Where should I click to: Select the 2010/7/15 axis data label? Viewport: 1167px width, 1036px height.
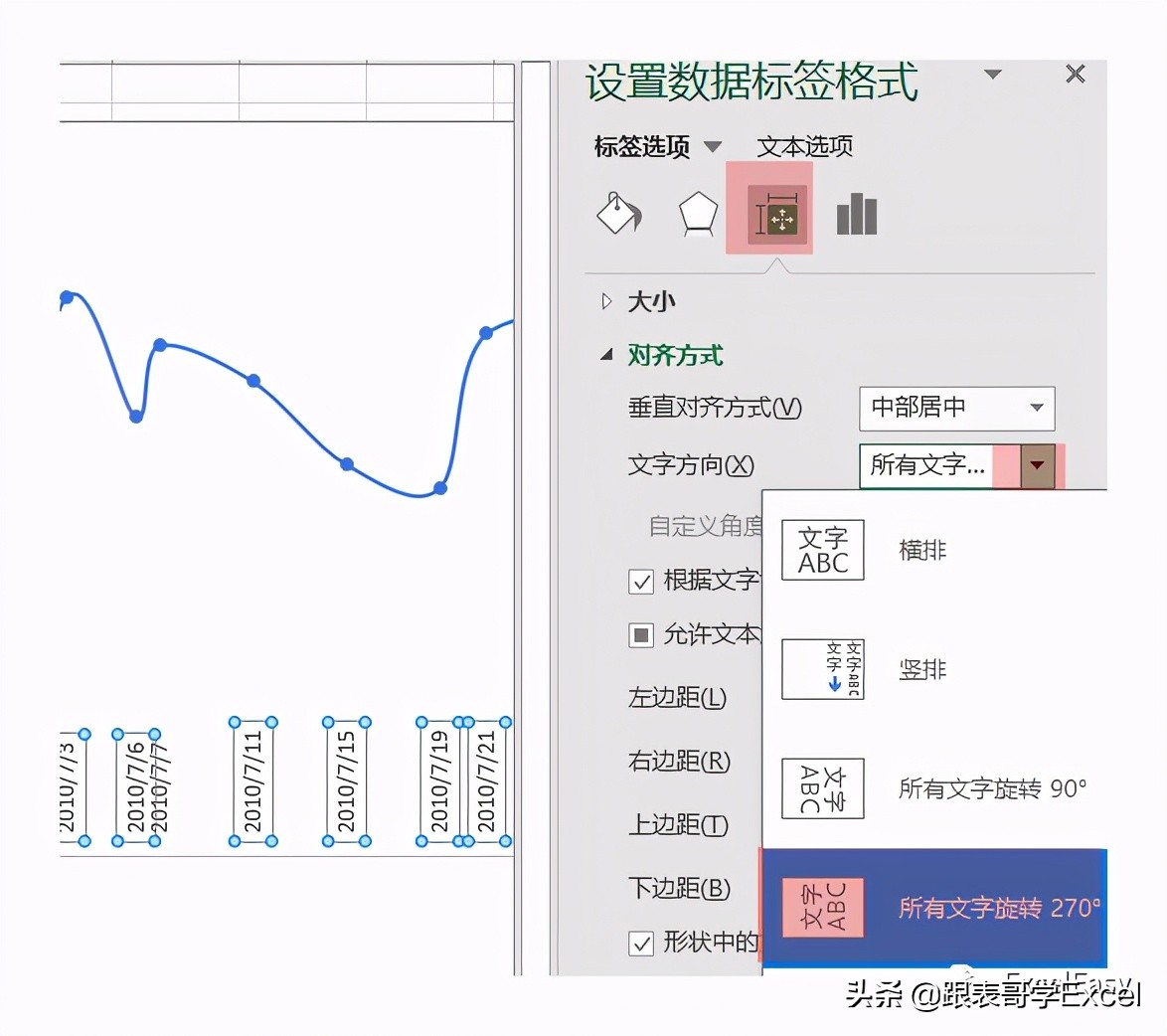tap(347, 781)
